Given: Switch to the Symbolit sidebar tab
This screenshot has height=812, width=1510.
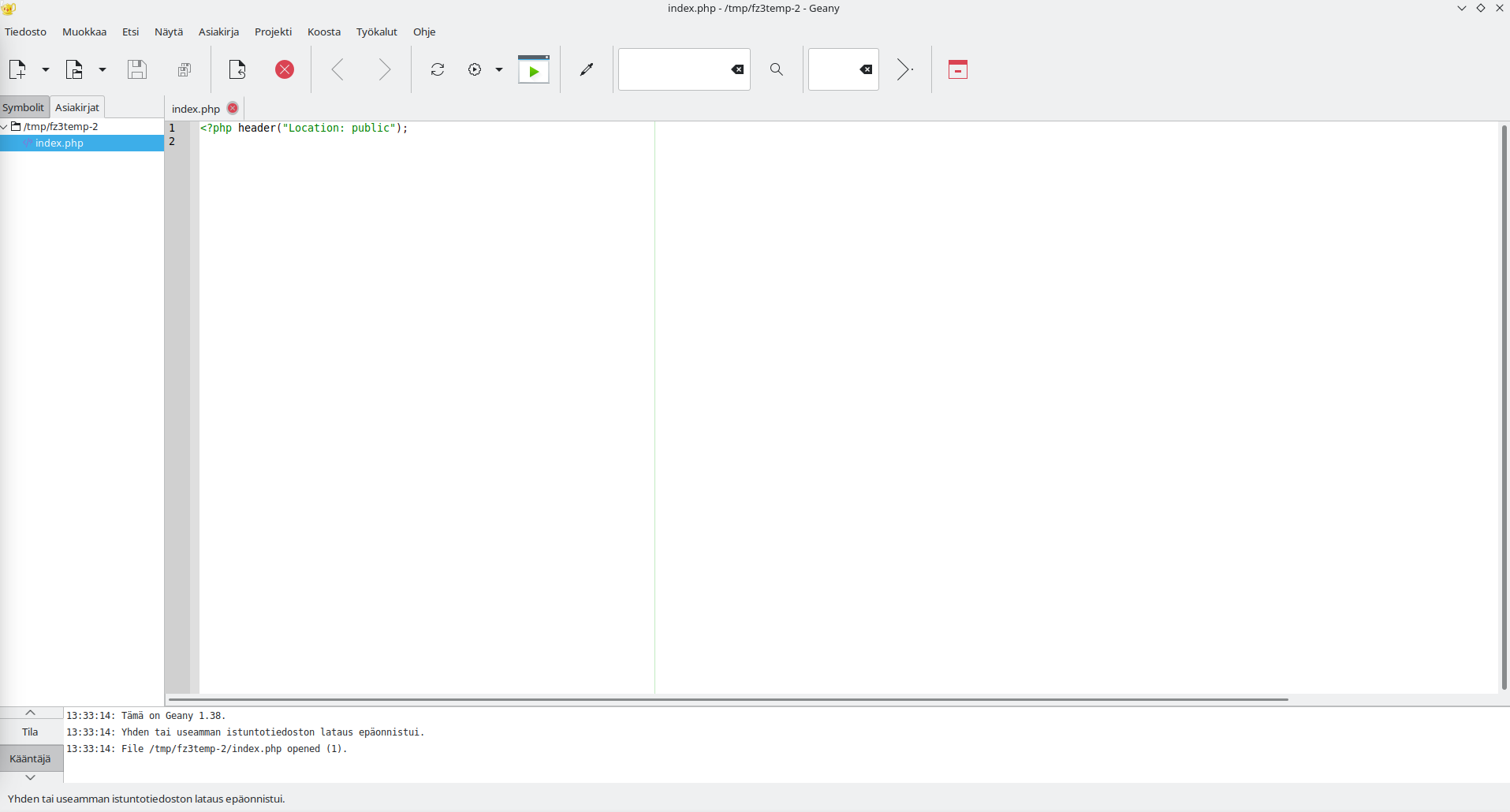Looking at the screenshot, I should [x=24, y=107].
